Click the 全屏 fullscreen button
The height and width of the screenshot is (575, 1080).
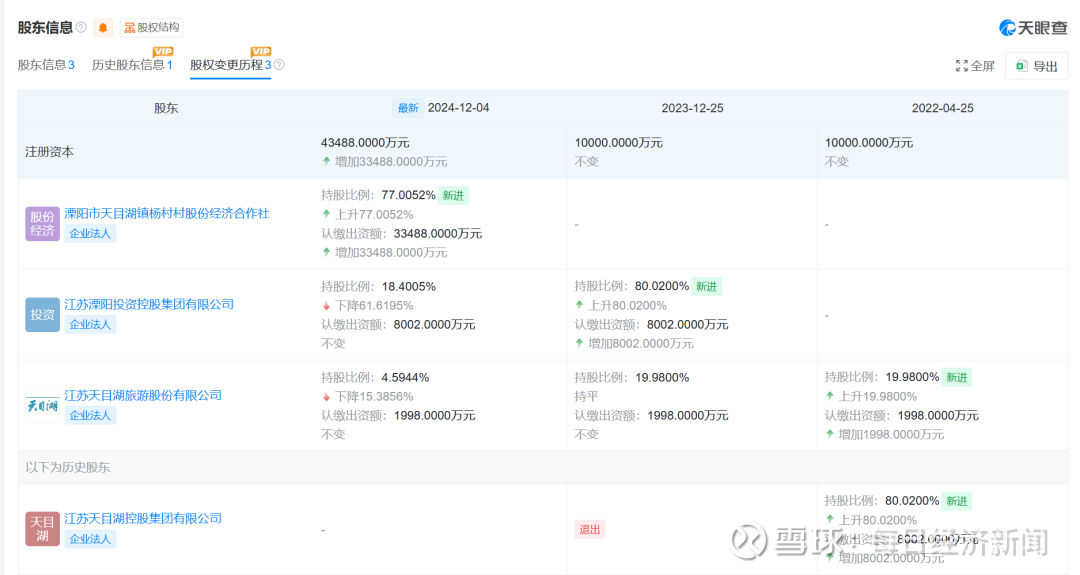coord(975,66)
